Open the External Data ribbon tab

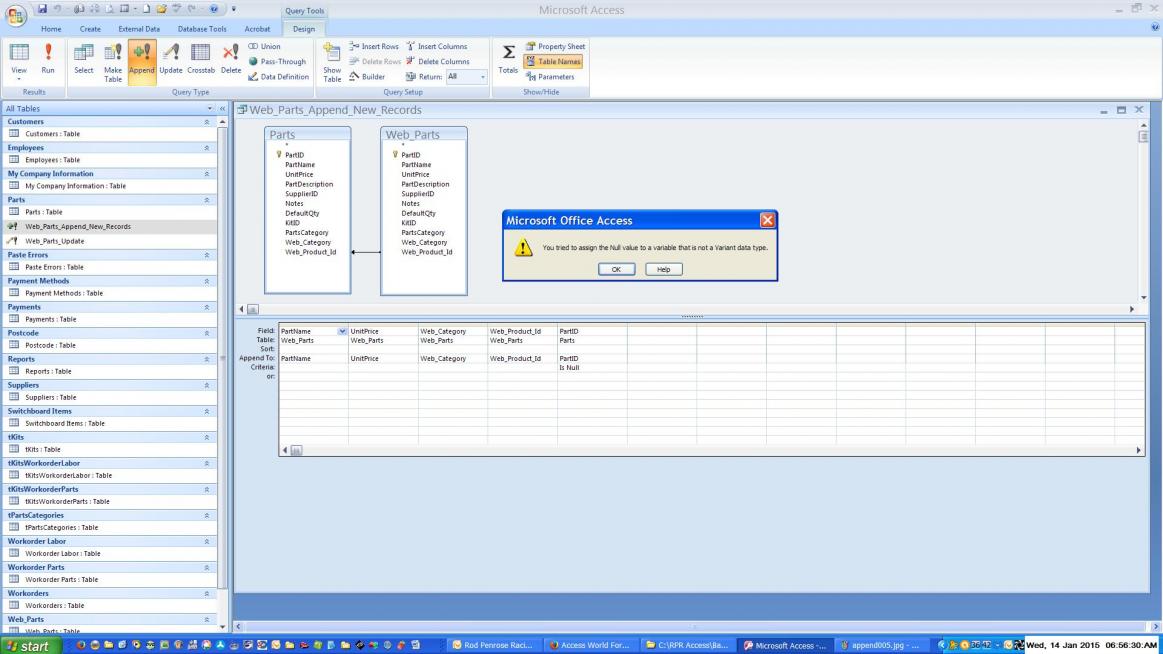(139, 29)
